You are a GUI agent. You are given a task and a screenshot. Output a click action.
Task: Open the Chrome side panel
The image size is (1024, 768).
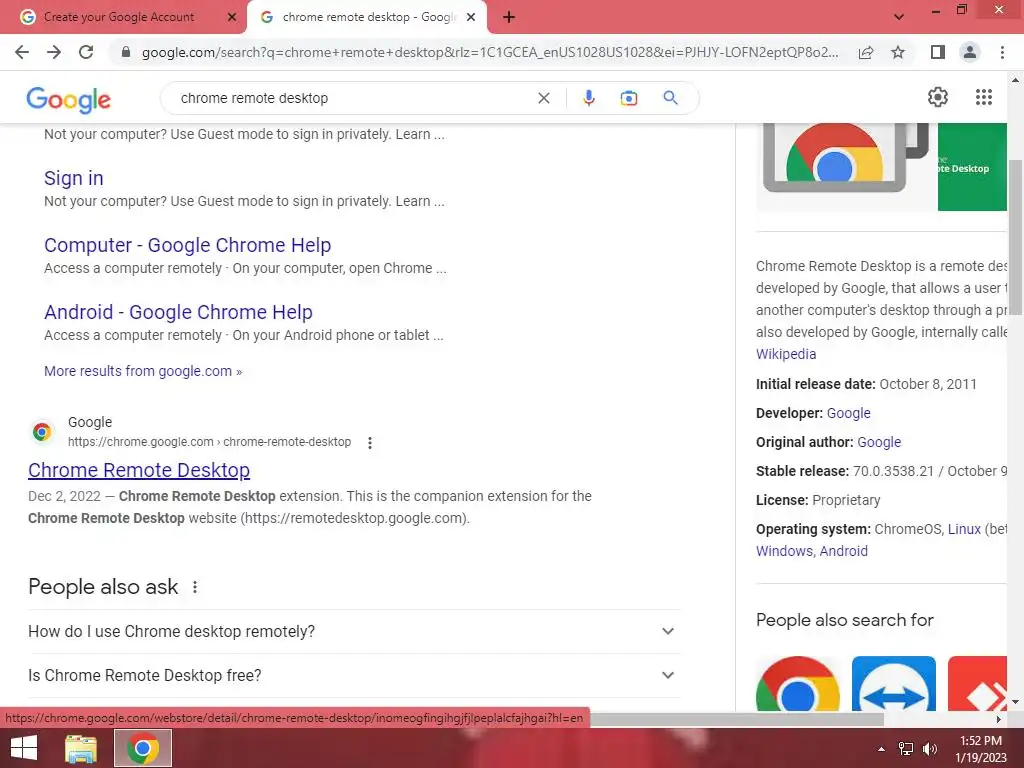[x=938, y=52]
